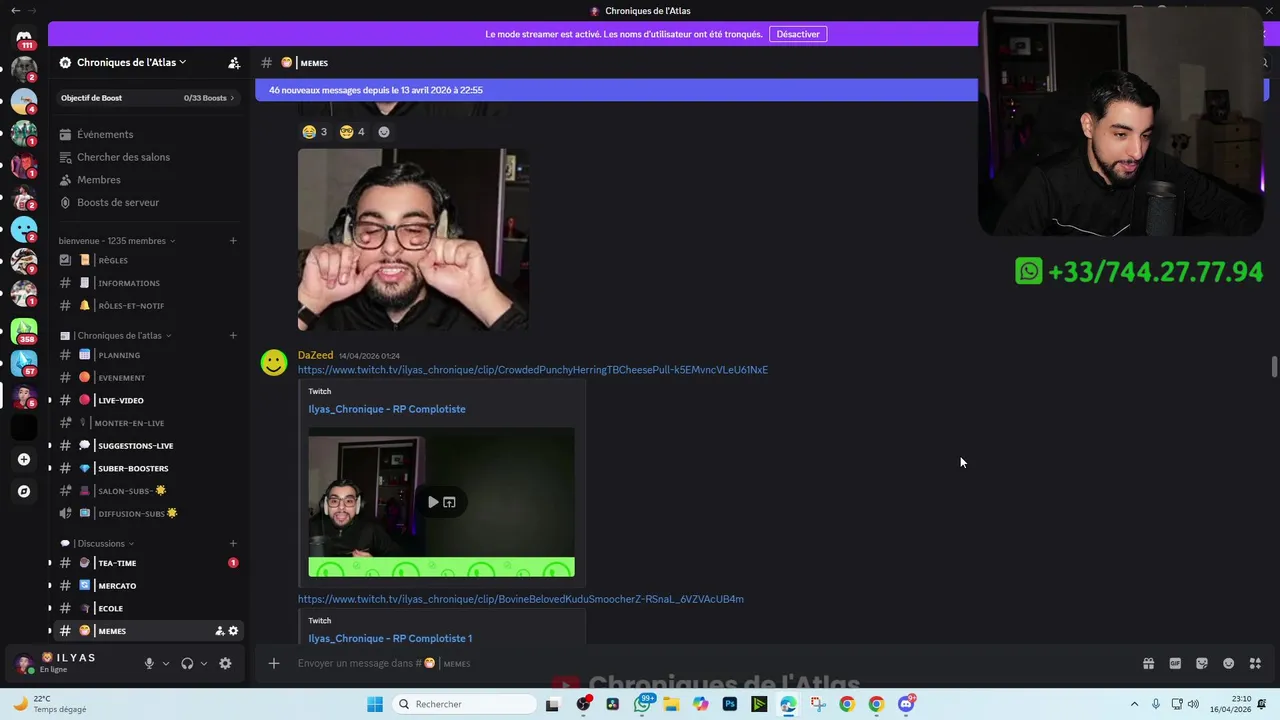Click the invite people icon beside server name
This screenshot has height=720, width=1280.
pyautogui.click(x=234, y=62)
